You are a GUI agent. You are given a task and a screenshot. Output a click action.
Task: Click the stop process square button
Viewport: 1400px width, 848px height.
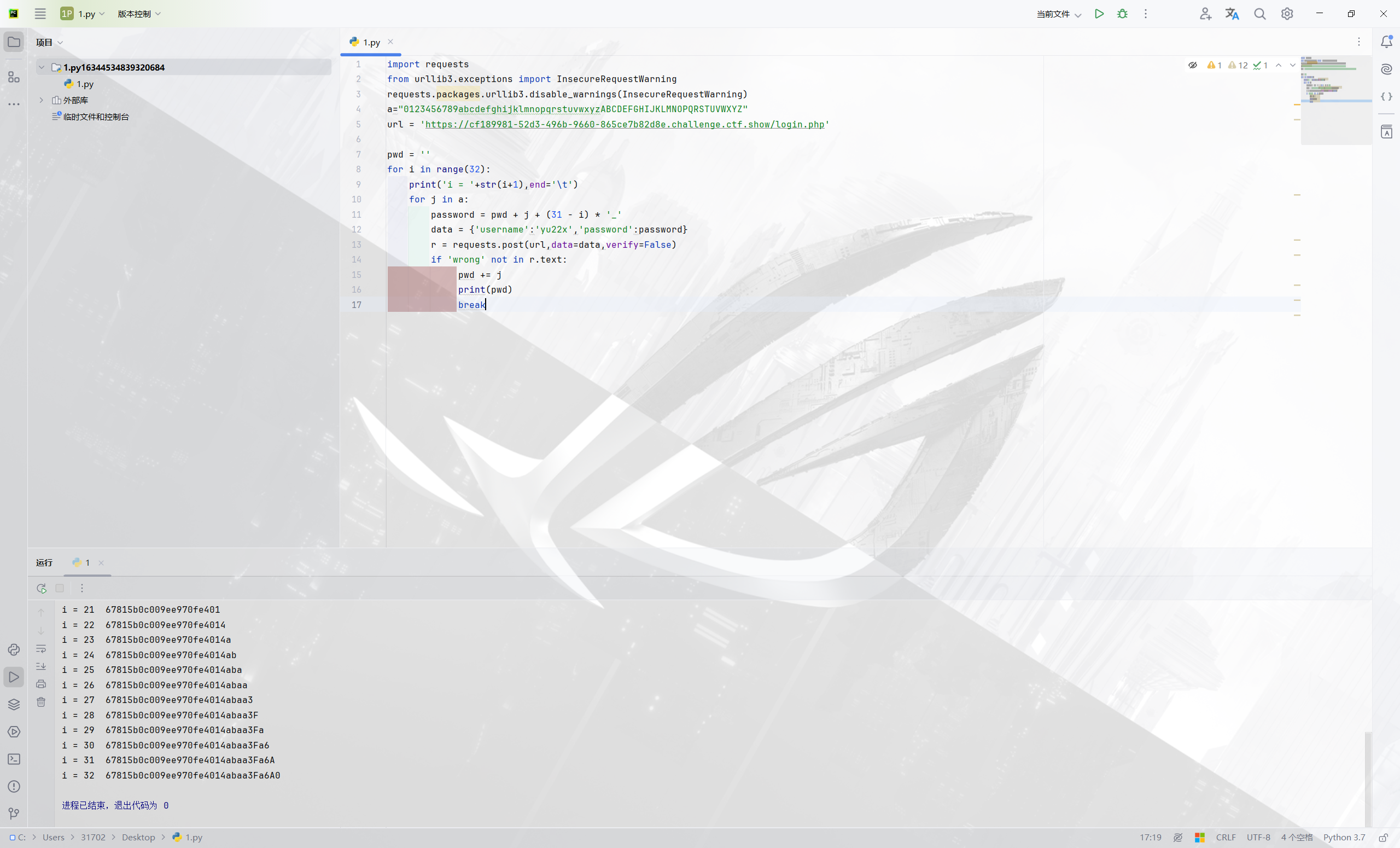pos(60,588)
